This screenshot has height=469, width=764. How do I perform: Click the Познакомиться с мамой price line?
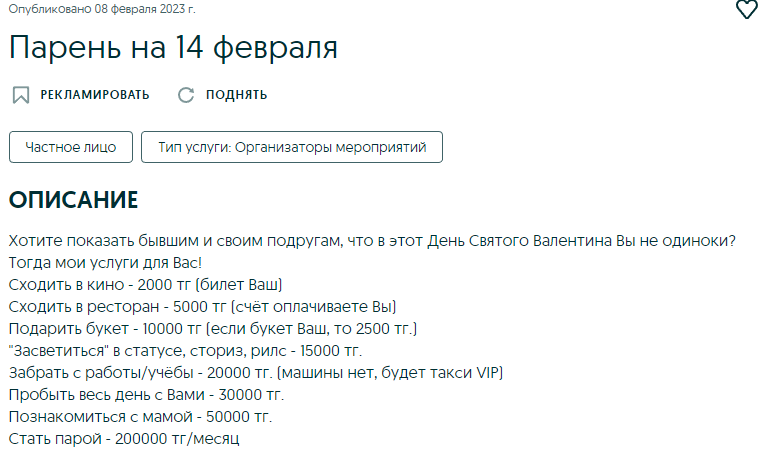(x=140, y=417)
